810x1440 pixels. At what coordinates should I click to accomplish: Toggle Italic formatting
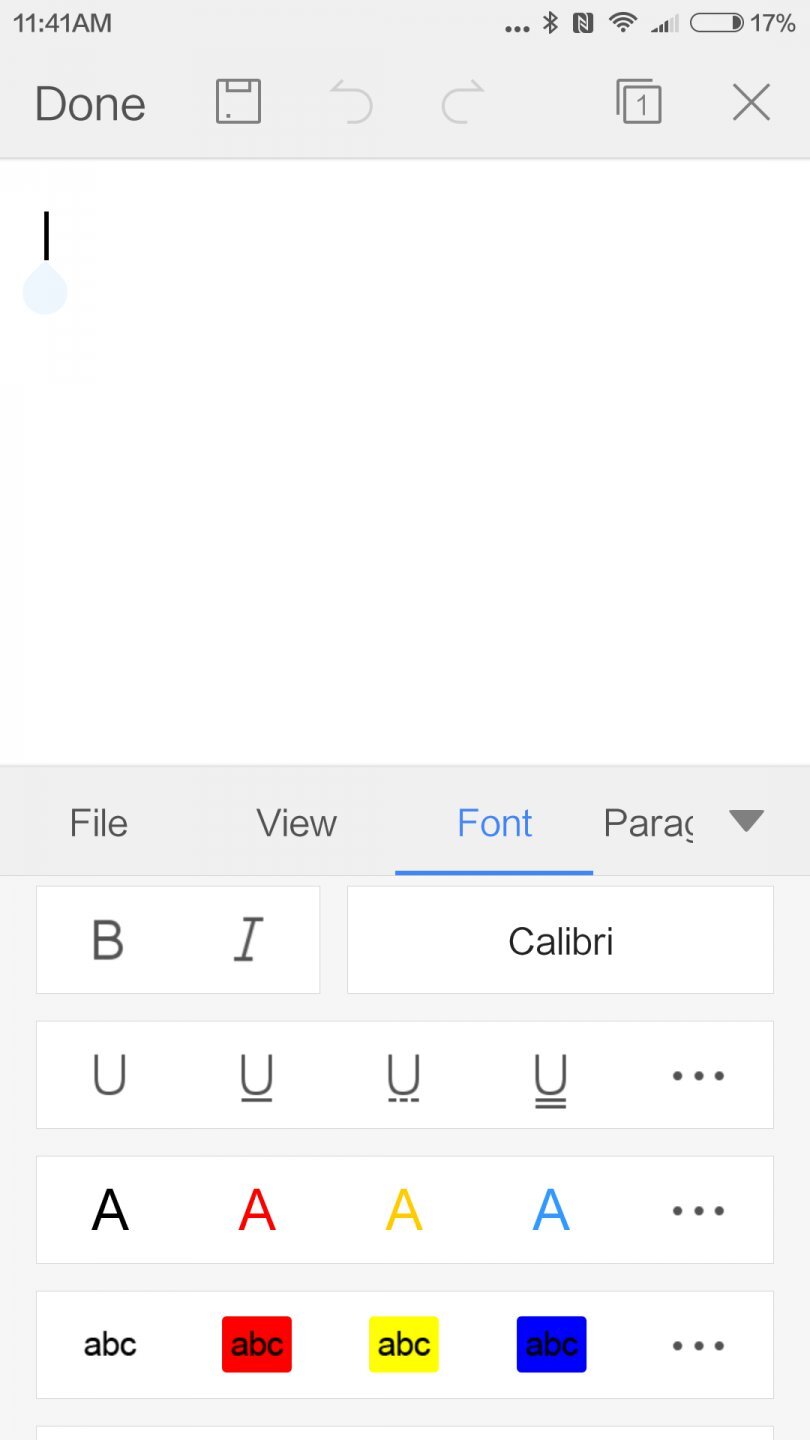(x=248, y=940)
